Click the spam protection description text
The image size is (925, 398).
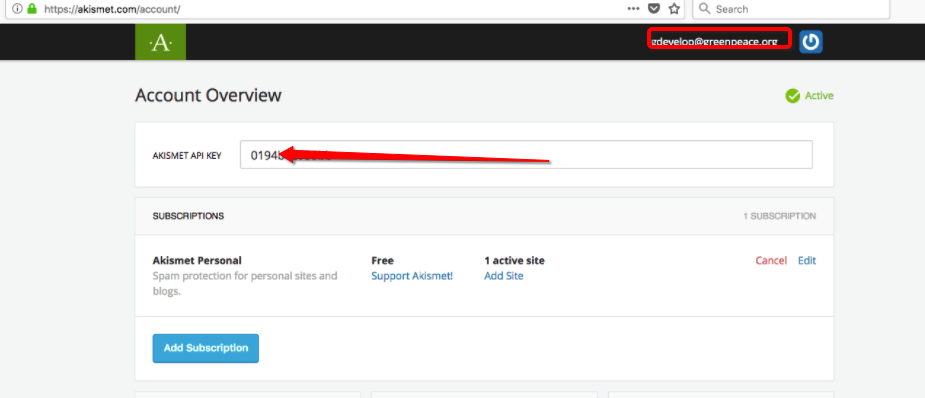(245, 284)
